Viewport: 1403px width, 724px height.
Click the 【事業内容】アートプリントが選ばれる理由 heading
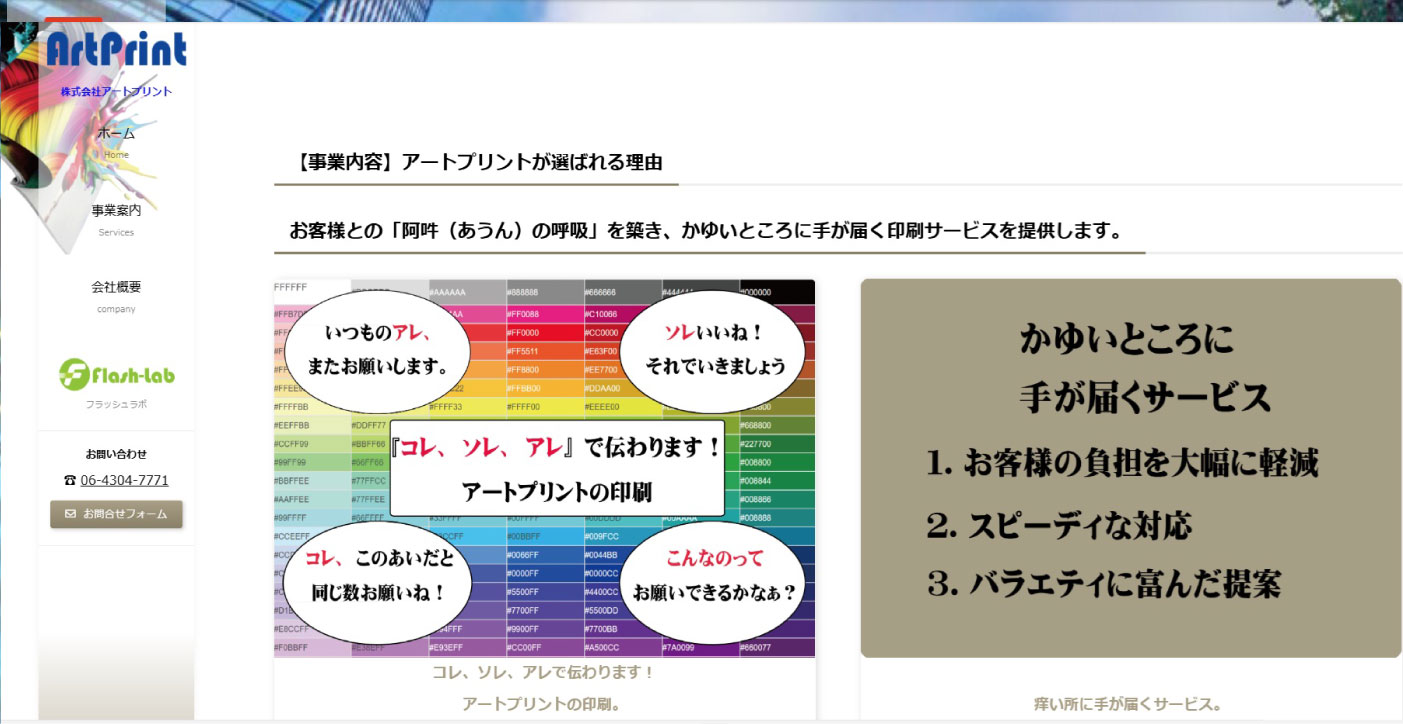pyautogui.click(x=481, y=161)
